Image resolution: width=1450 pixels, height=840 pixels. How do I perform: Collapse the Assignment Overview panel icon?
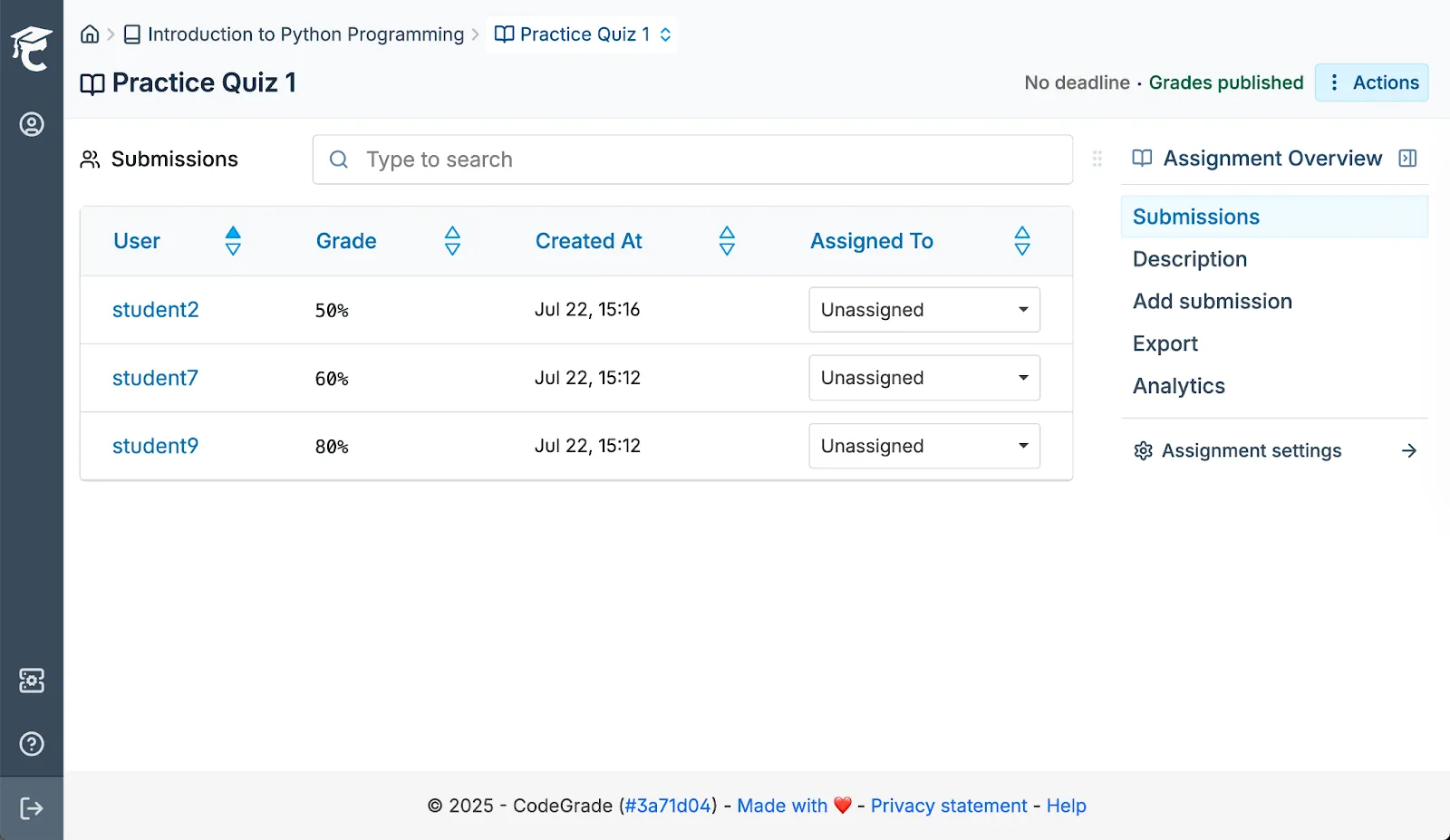[1407, 159]
